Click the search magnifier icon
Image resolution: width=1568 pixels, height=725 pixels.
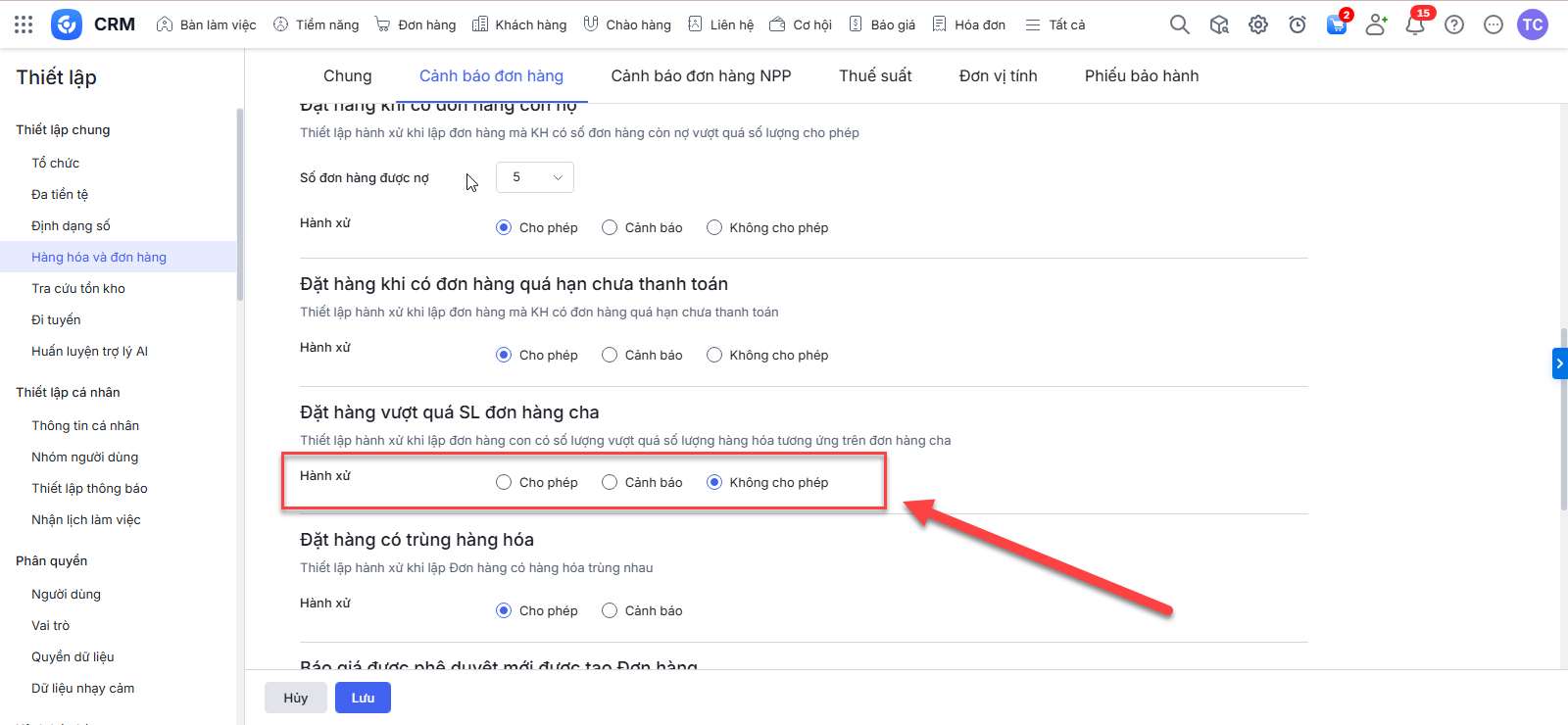tap(1179, 24)
